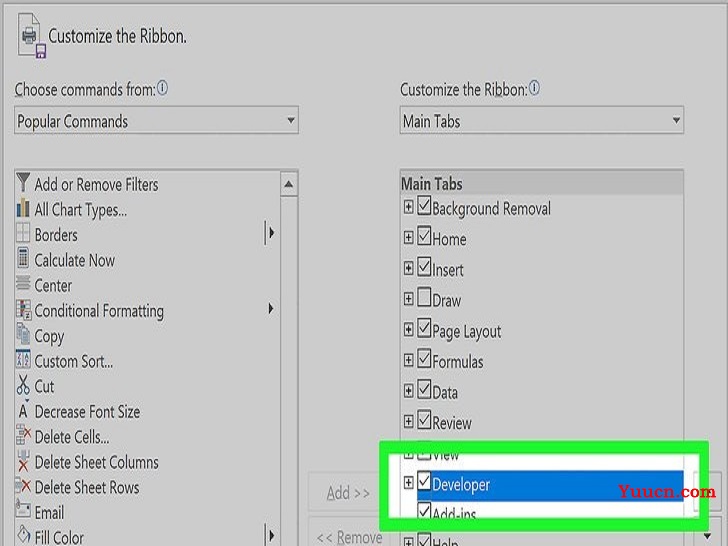Image resolution: width=728 pixels, height=546 pixels.
Task: Toggle the Insert tab checkbox
Action: [x=424, y=267]
